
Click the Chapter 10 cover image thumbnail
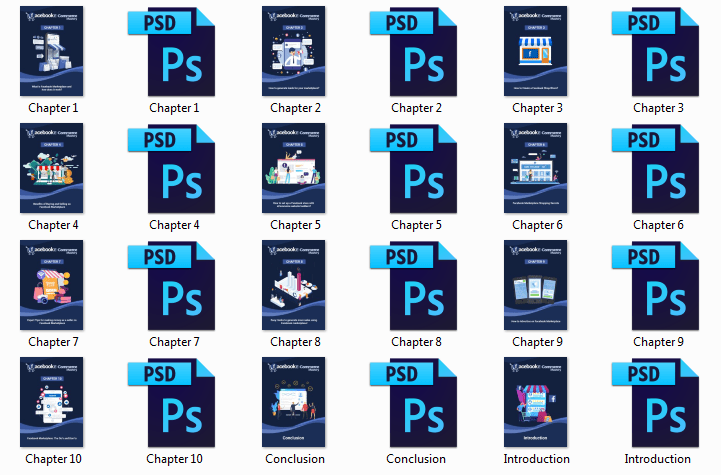pyautogui.click(x=53, y=402)
